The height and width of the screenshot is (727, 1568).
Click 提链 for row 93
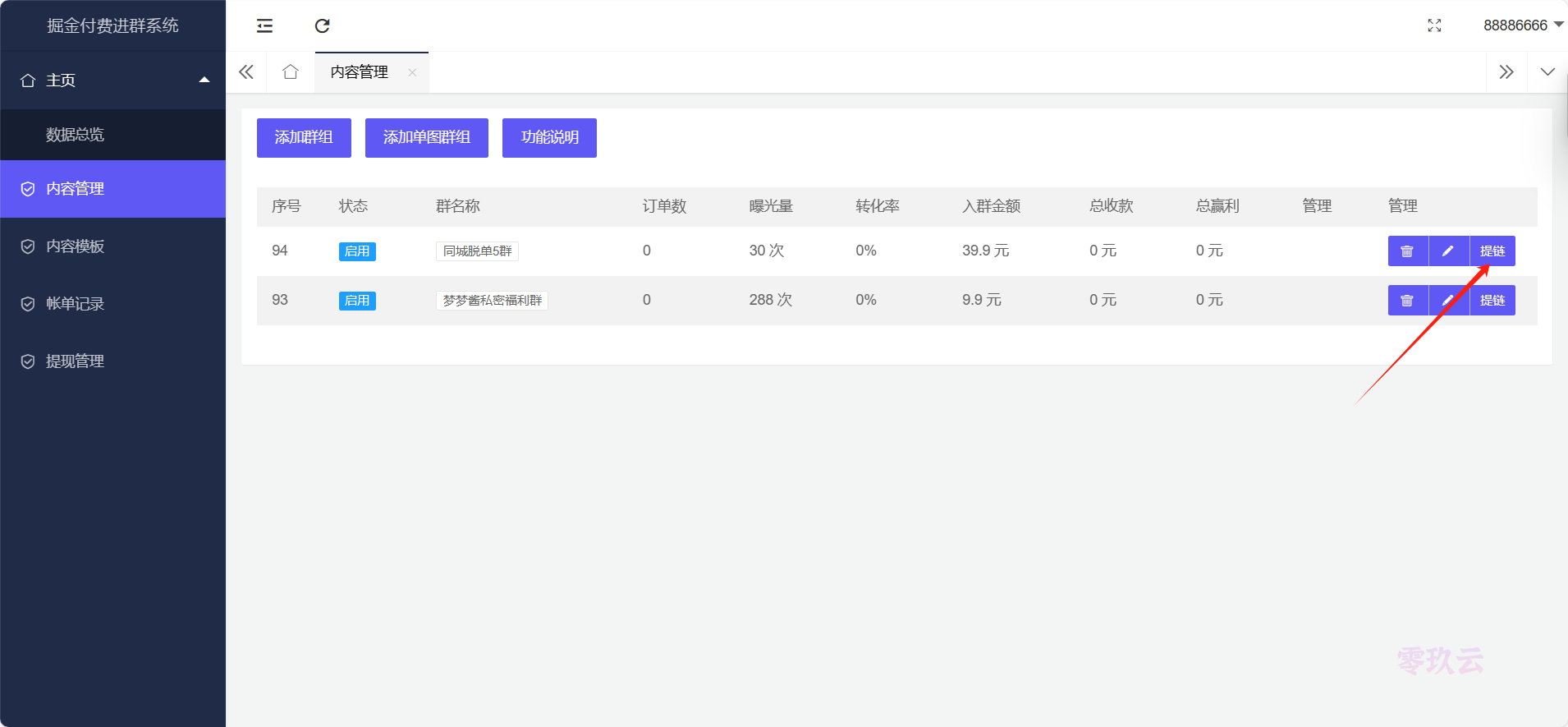[x=1492, y=301]
